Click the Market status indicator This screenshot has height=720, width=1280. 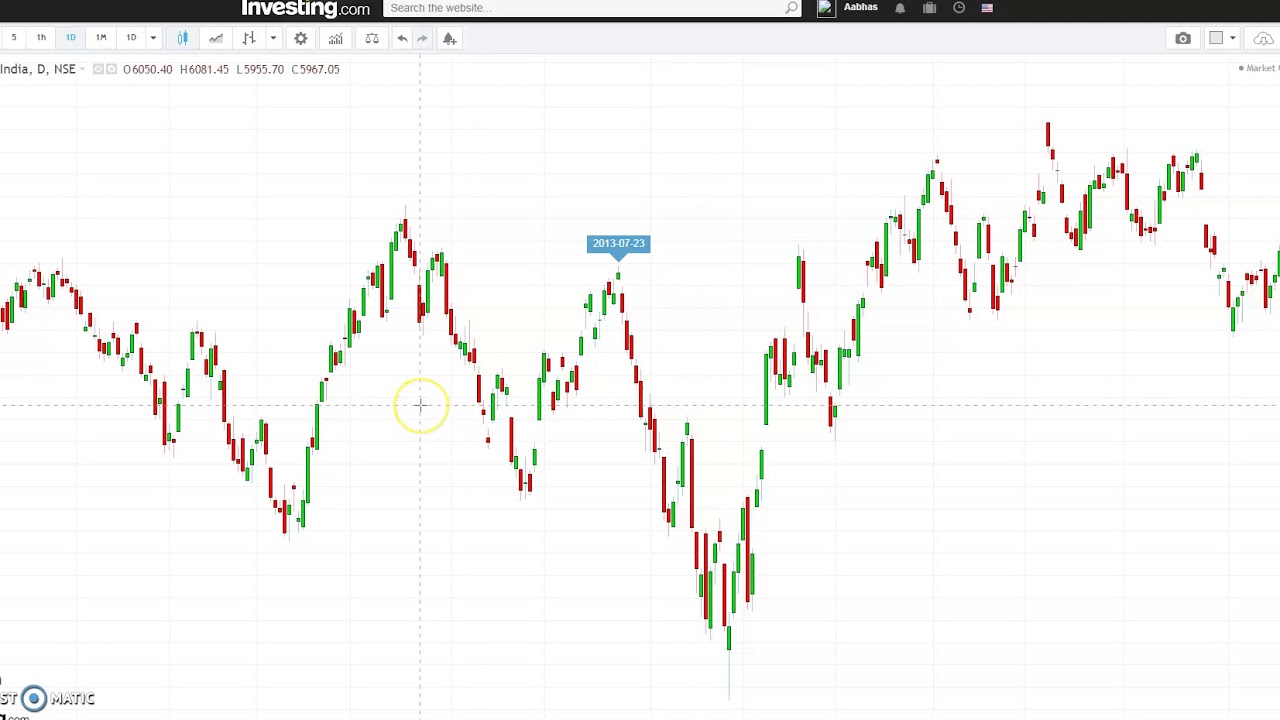(1260, 68)
